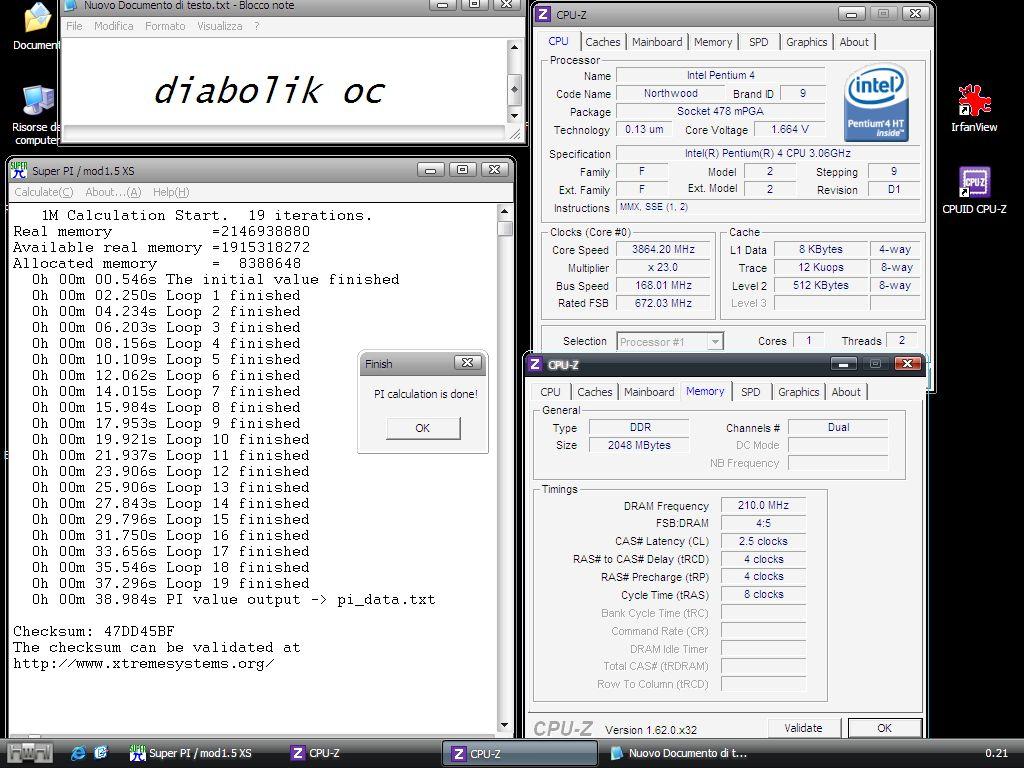This screenshot has width=1024, height=768.
Task: Click Blocco note scrollbar up arrow
Action: point(514,47)
